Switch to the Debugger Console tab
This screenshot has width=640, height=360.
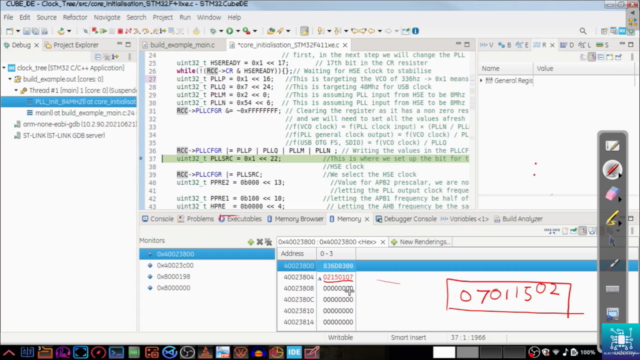[406, 219]
